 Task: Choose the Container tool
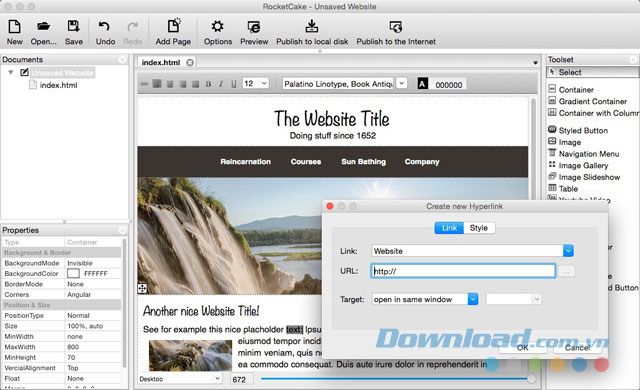tap(571, 89)
